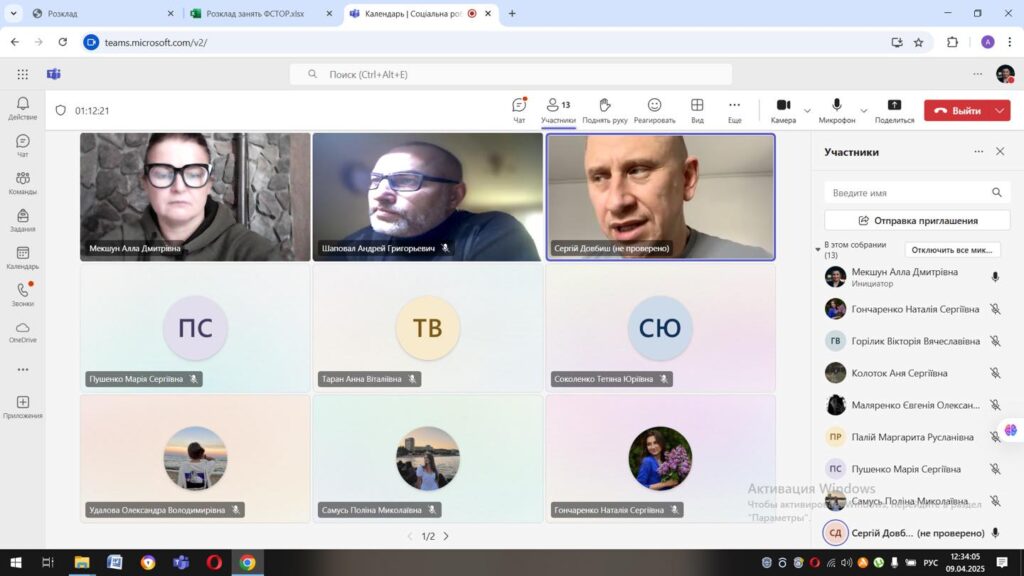
Task: Toggle the Микрофон mute button
Action: coord(836,110)
